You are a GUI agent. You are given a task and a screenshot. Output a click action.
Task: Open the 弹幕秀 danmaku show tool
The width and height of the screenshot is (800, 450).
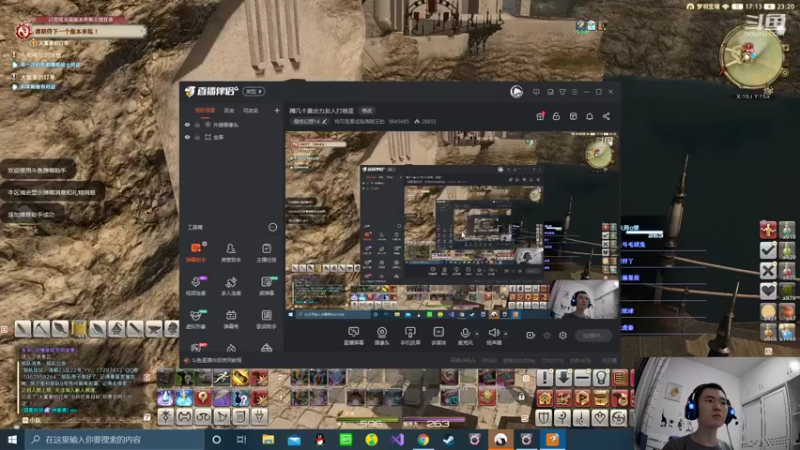231,319
